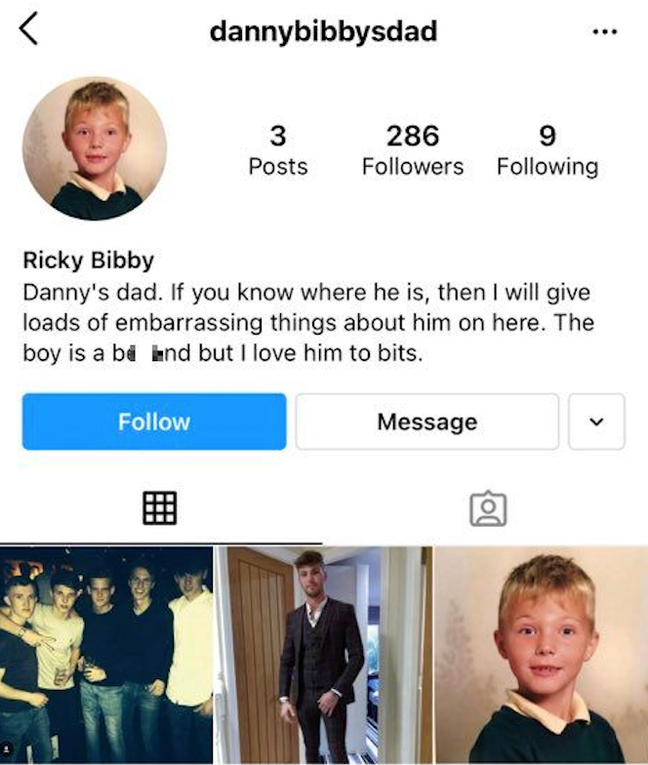Viewport: 648px width, 765px height.
Task: Switch to the tagged photos tab
Action: (488, 509)
